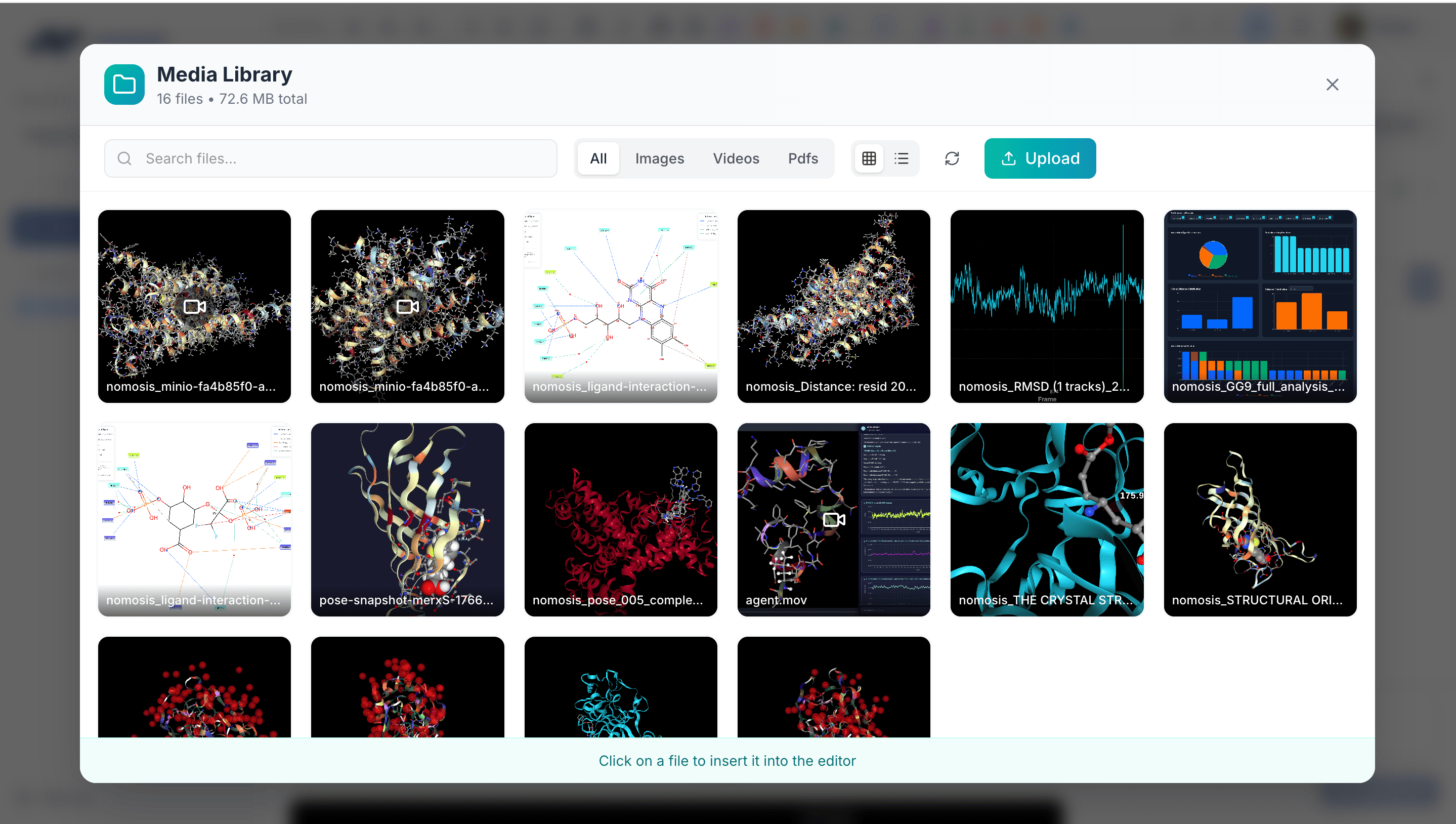Select pose-snapshot-merxS thumbnail
The image size is (1456, 824).
click(407, 519)
